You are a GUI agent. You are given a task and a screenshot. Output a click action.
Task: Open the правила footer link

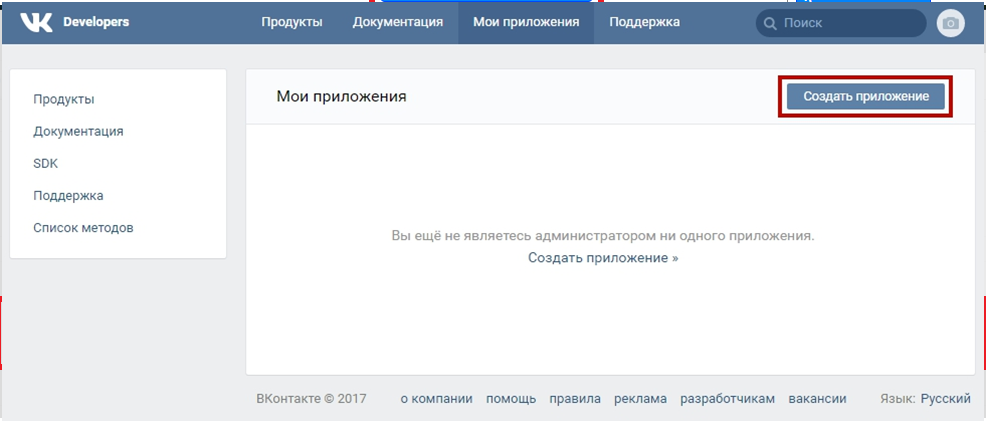point(575,398)
